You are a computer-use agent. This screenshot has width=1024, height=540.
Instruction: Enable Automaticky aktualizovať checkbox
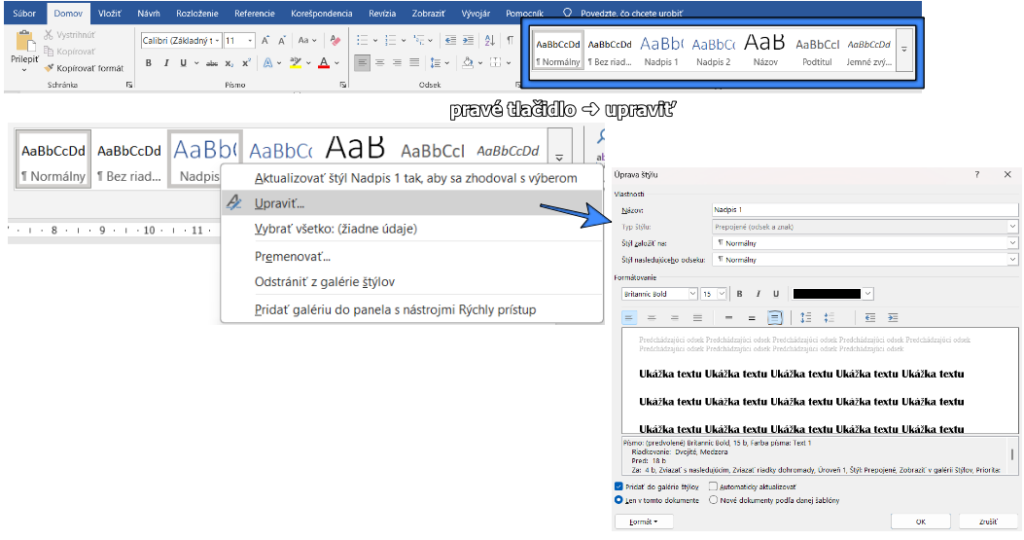pos(713,487)
